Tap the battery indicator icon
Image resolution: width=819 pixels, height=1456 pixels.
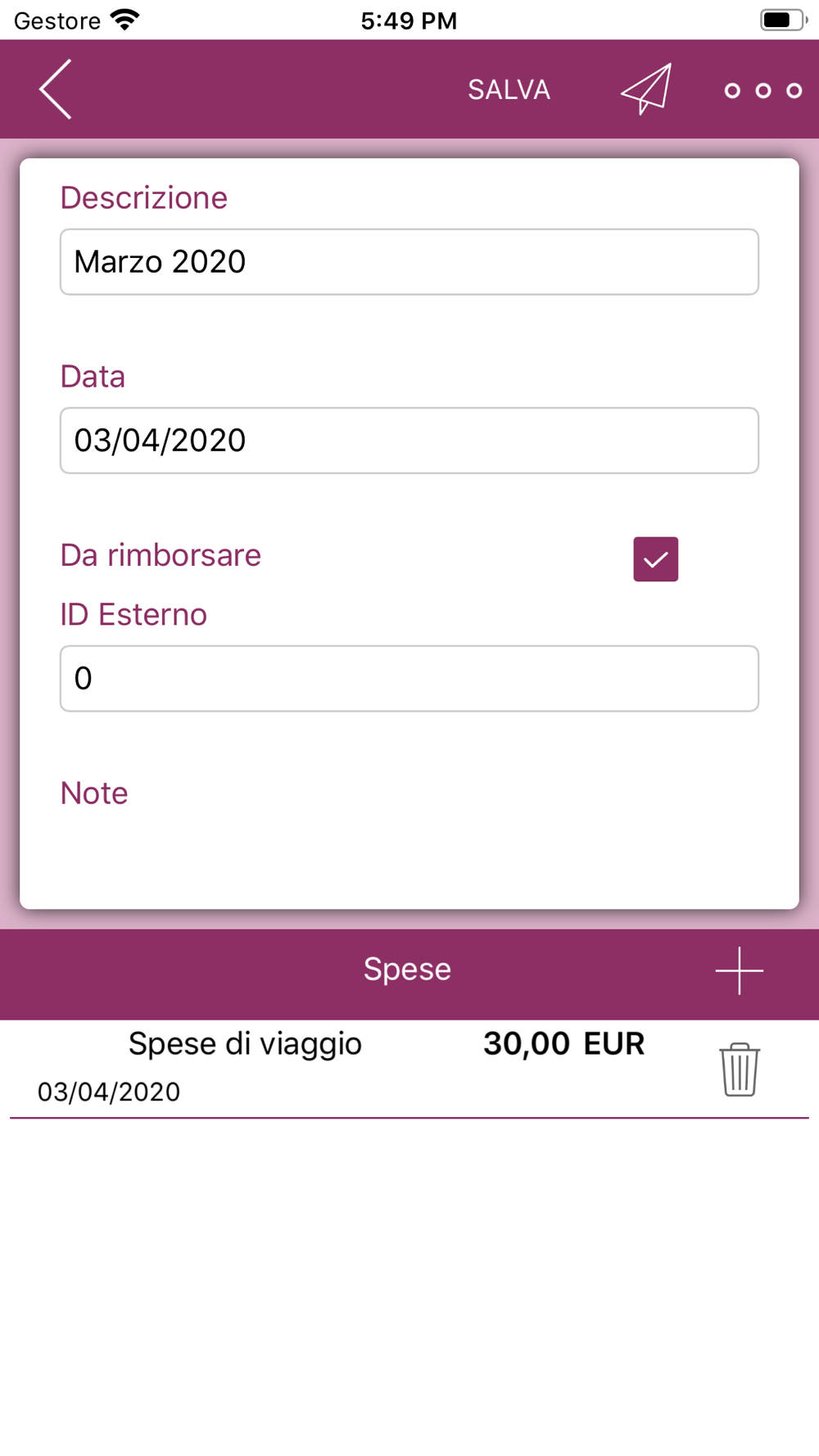784,20
